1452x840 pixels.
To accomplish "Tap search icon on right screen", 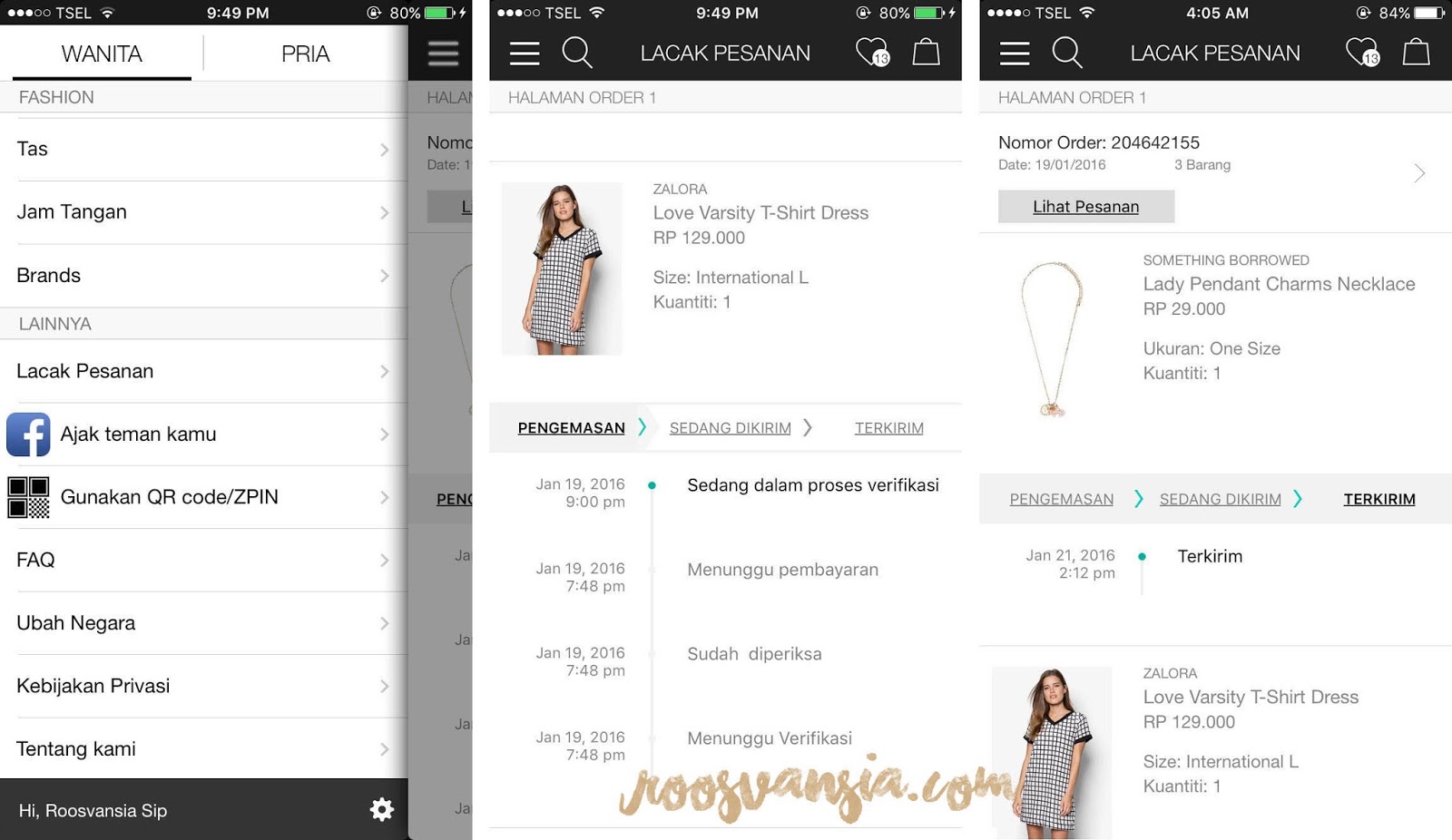I will pyautogui.click(x=1067, y=53).
